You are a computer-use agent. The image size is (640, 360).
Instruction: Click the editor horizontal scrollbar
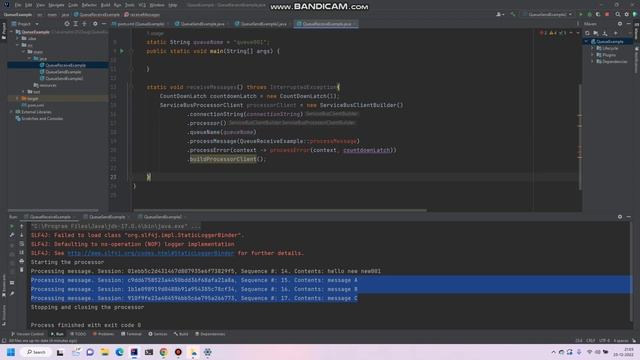(x=280, y=210)
